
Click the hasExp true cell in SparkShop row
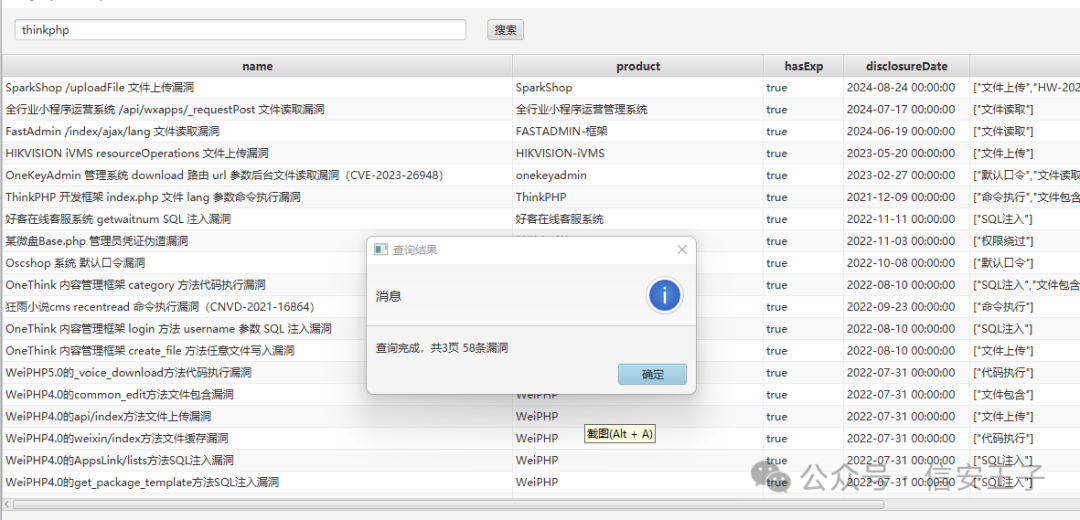pyautogui.click(x=804, y=87)
